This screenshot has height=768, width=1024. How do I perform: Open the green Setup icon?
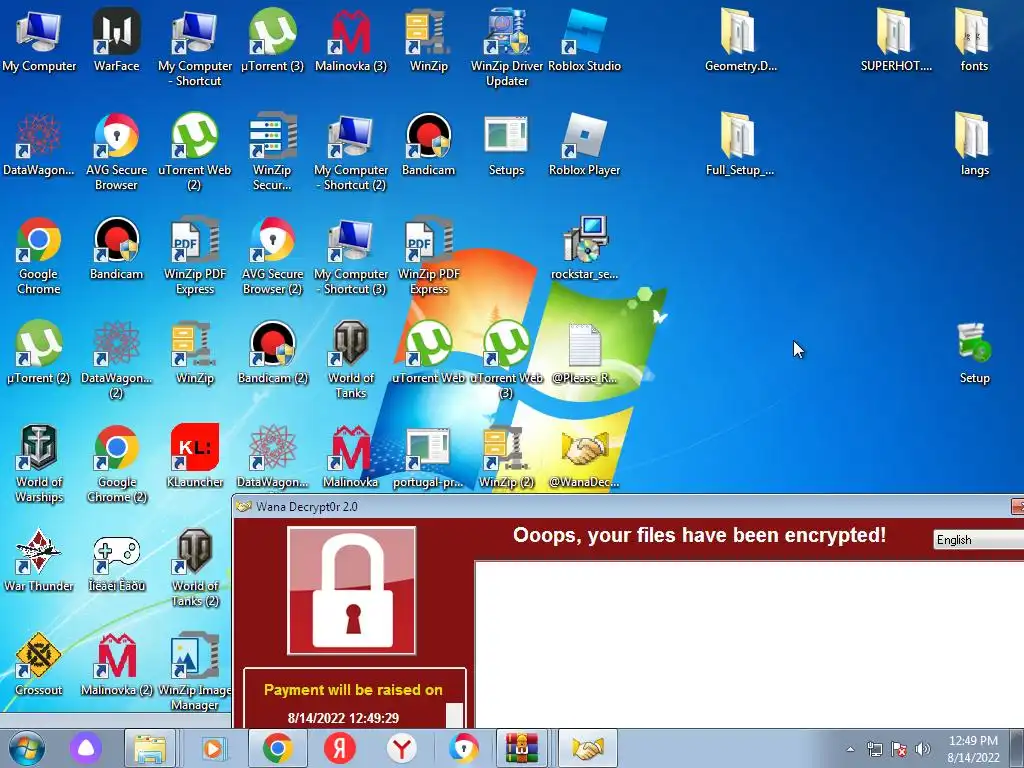pos(974,352)
